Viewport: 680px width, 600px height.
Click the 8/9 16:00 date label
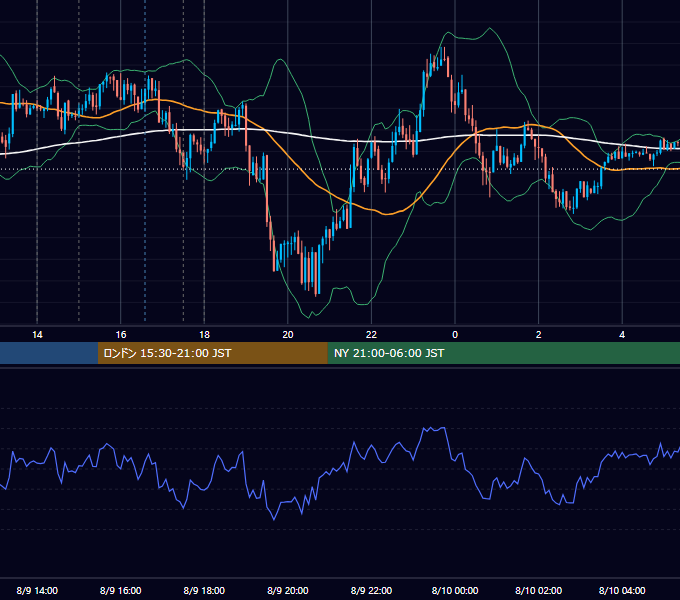[121, 590]
